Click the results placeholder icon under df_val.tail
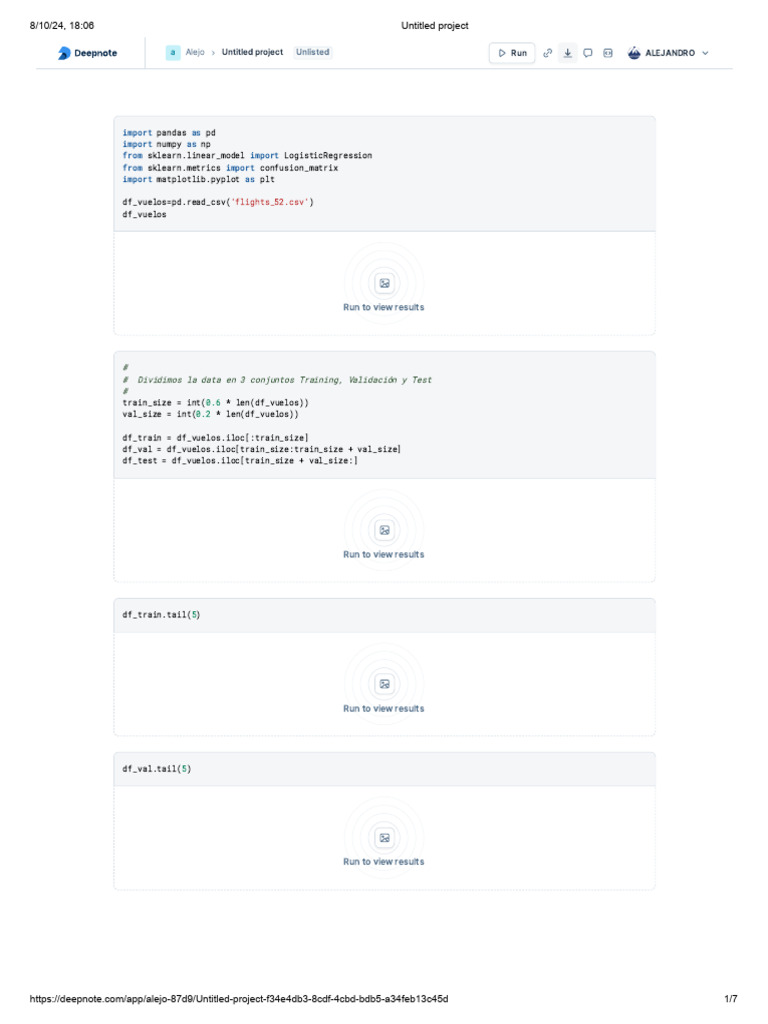768x1024 pixels. tap(384, 838)
